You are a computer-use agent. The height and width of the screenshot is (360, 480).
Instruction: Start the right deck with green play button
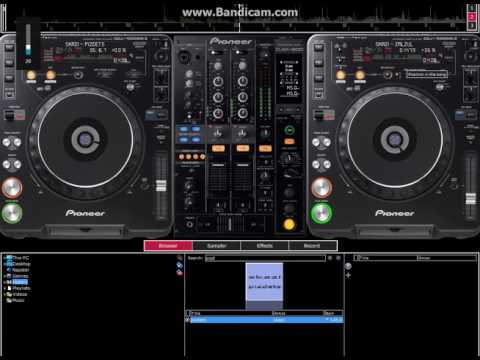(x=322, y=213)
